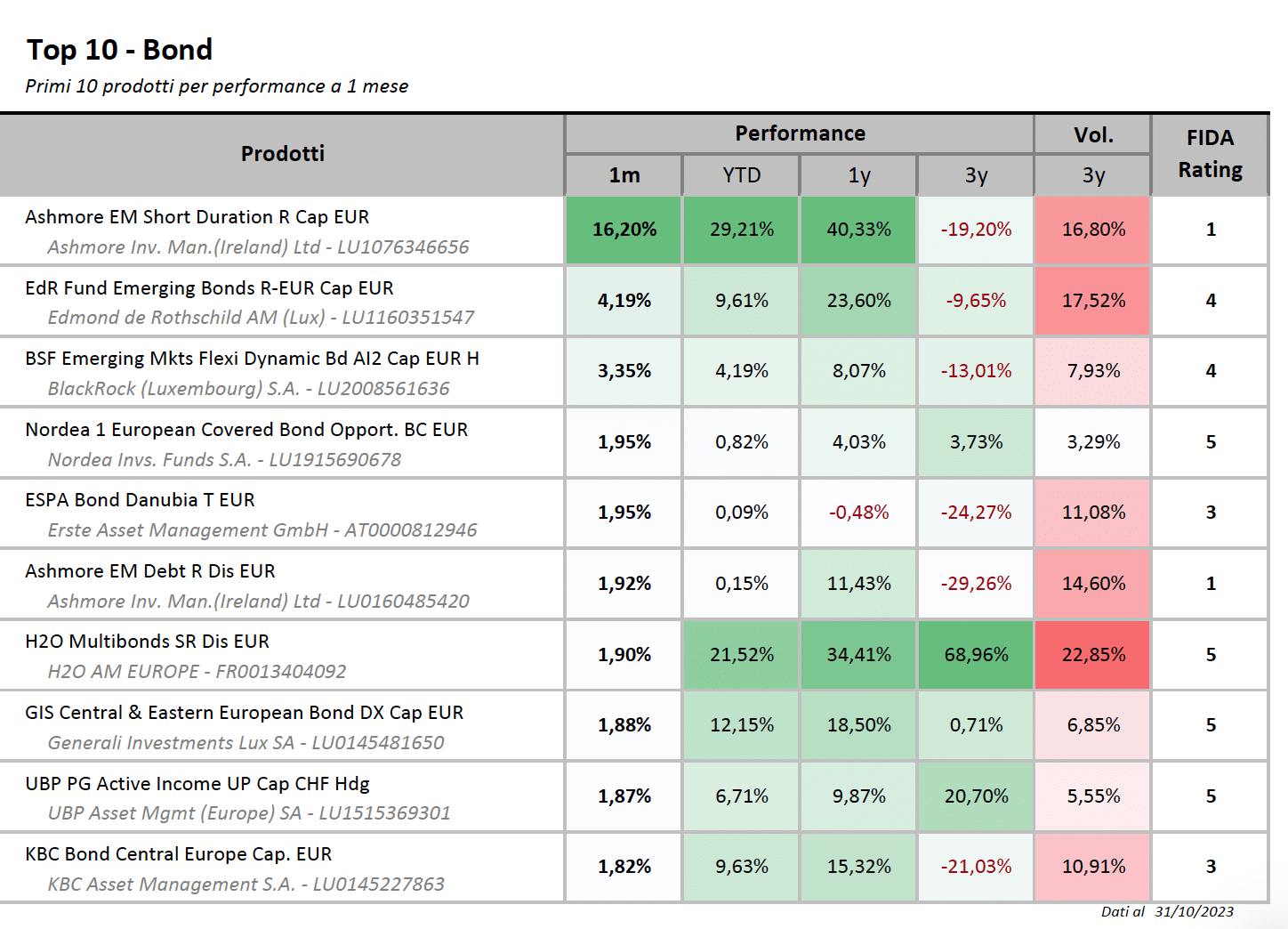Open Ashmore EM Short Duration R Cap EUR
This screenshot has height=929, width=1288.
pos(197,217)
